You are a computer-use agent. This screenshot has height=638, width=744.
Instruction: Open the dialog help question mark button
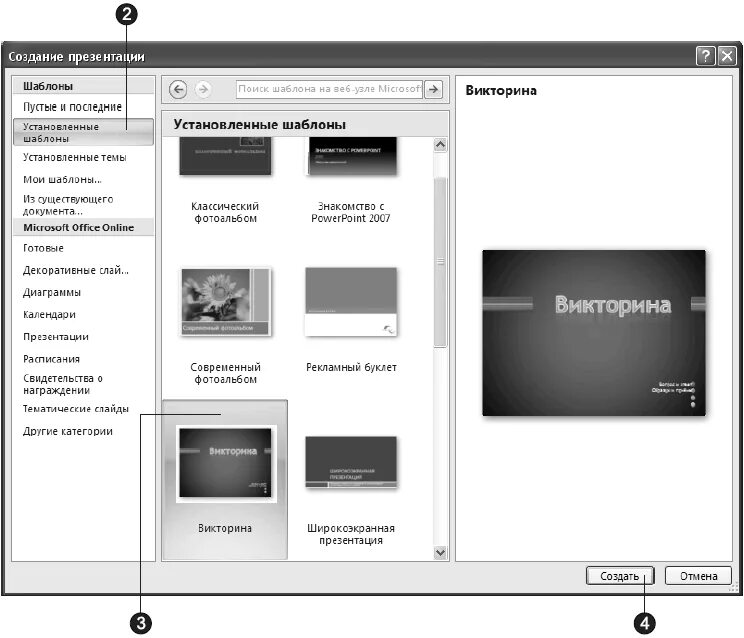tap(706, 56)
